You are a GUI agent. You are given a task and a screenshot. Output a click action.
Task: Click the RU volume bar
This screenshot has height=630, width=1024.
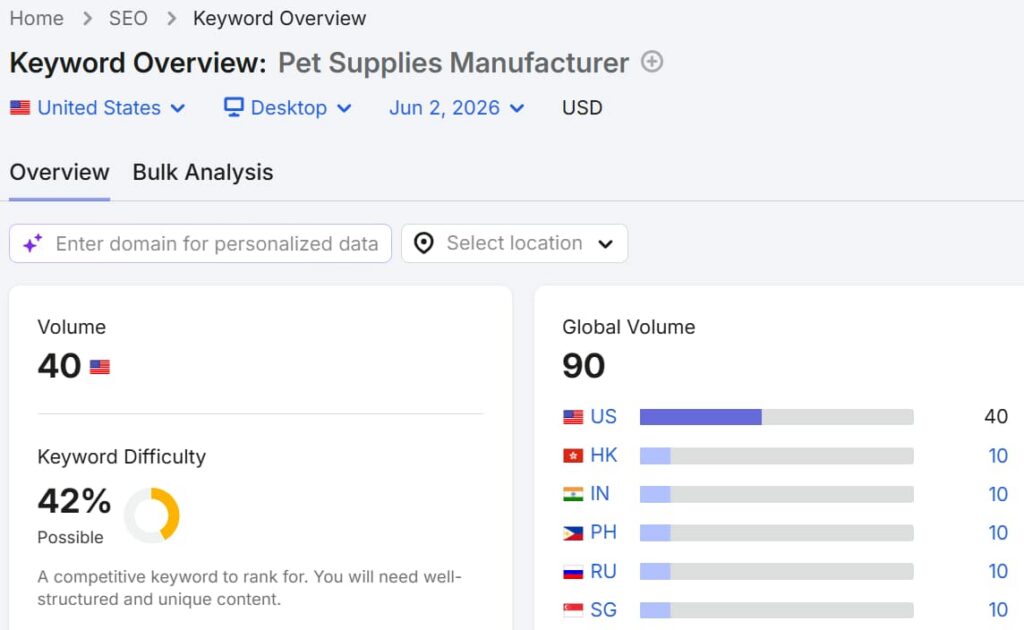[776, 572]
